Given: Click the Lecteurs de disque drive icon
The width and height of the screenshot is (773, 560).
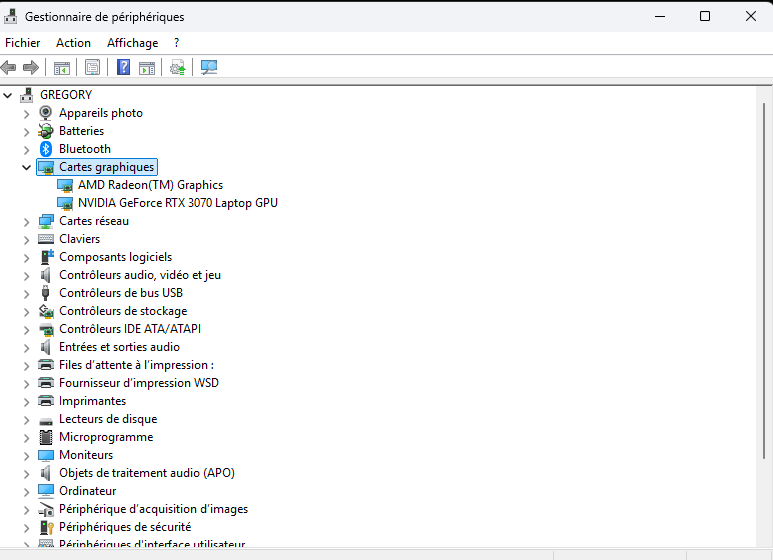Looking at the screenshot, I should (x=46, y=421).
